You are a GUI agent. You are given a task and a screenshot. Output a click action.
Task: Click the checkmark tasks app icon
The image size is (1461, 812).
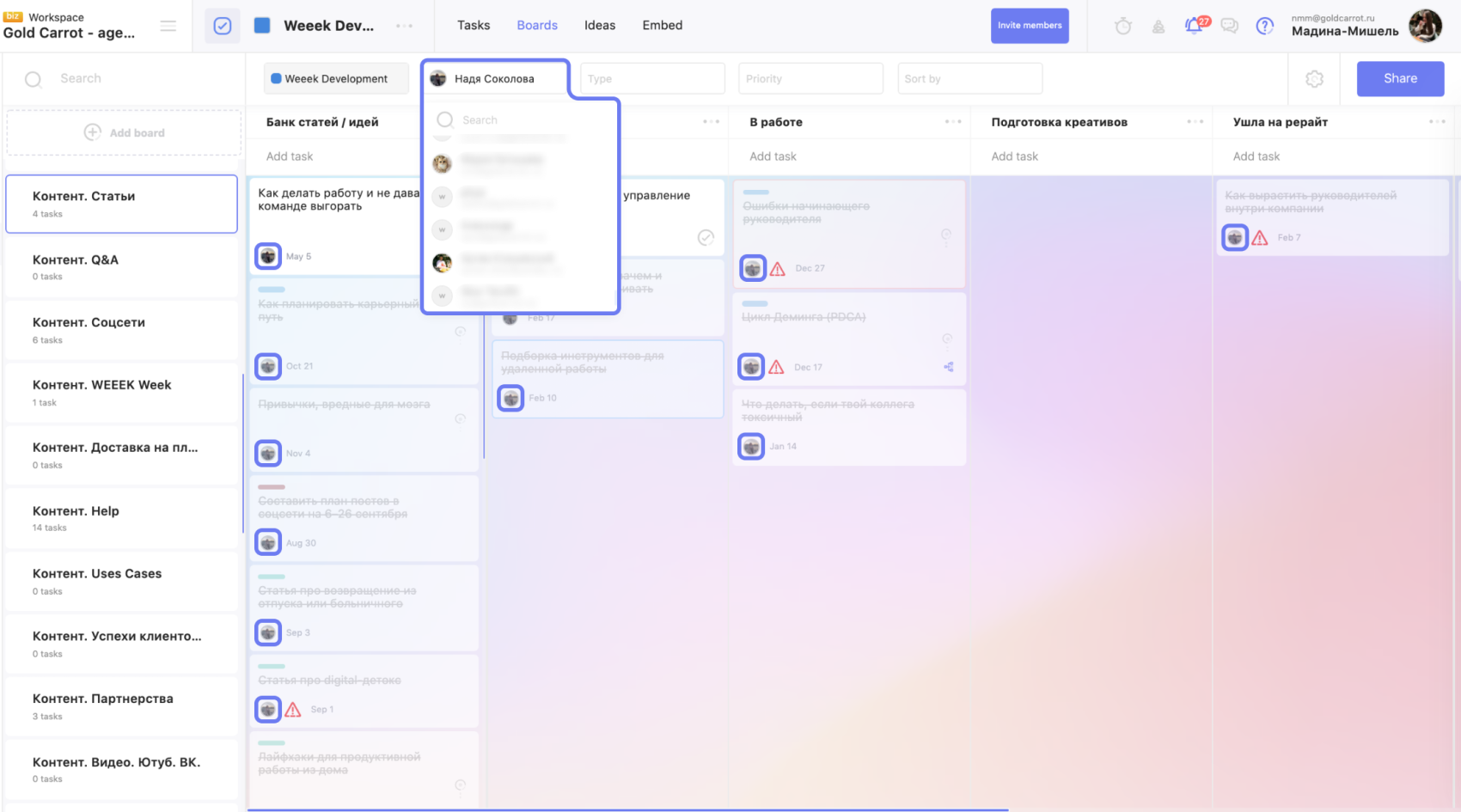click(223, 26)
